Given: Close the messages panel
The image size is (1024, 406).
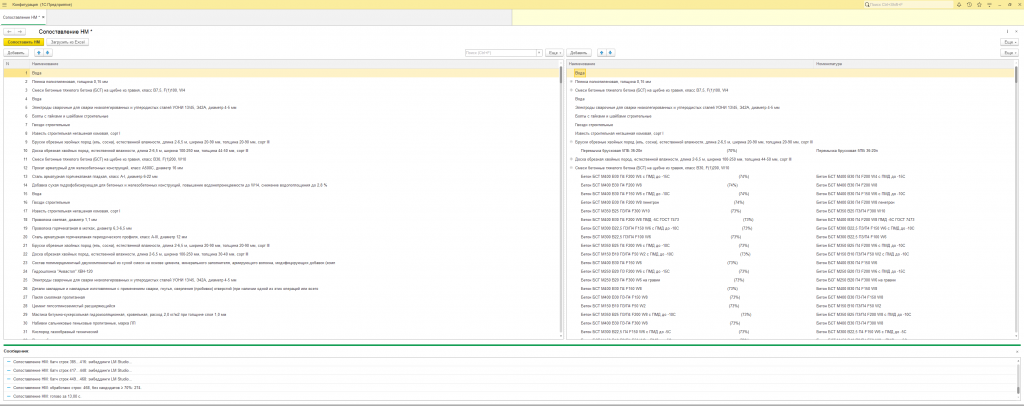Looking at the screenshot, I should [1017, 351].
